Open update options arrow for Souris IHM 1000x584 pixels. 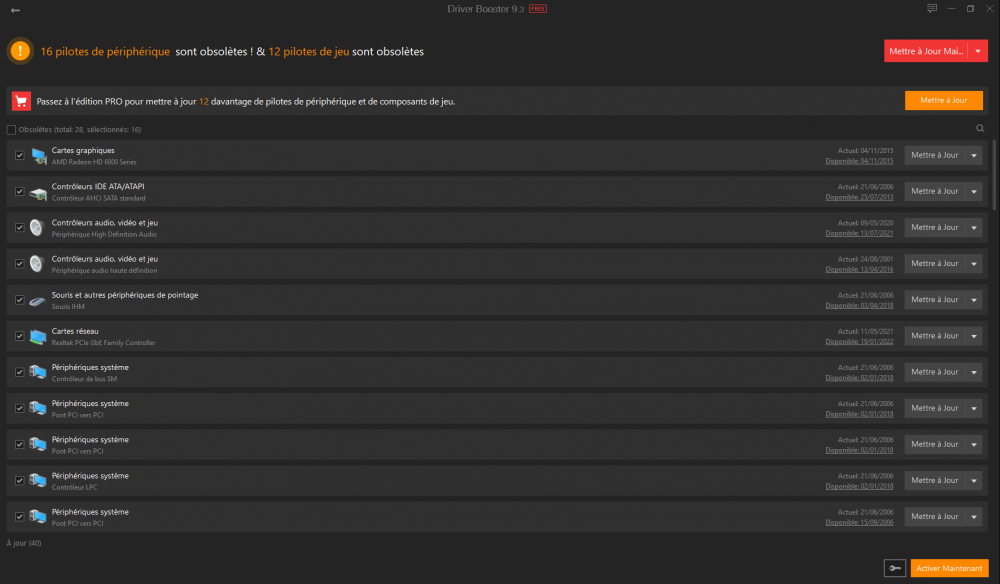974,300
